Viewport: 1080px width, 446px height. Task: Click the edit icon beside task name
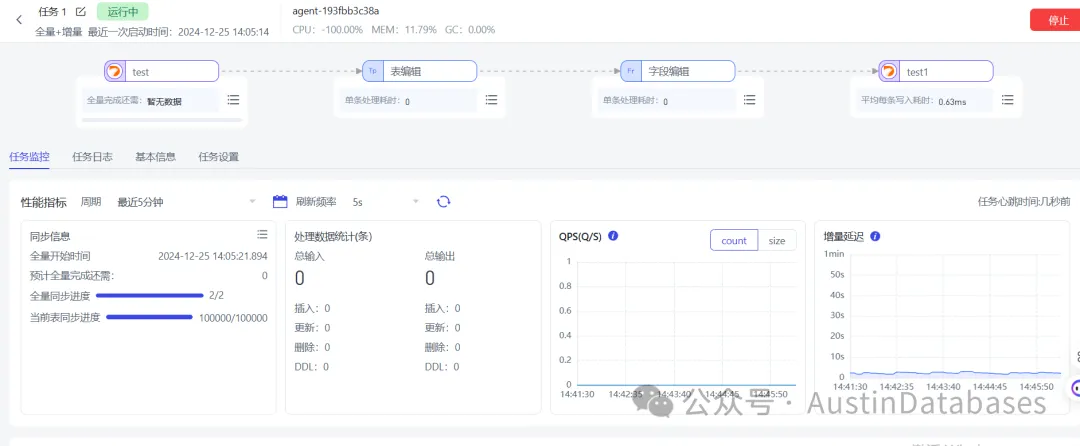point(81,12)
